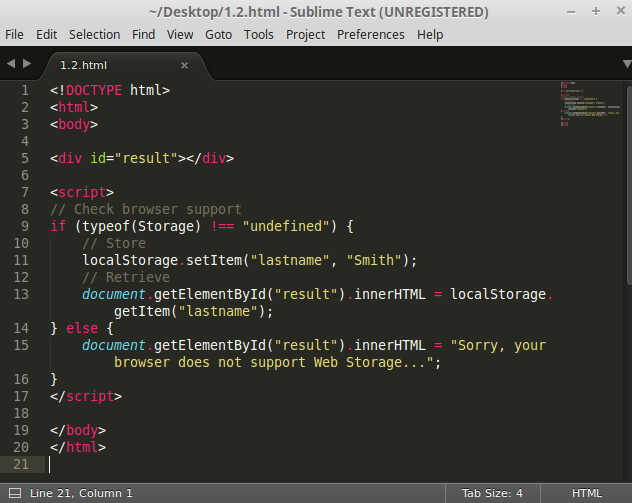Viewport: 632px width, 503px height.
Task: Close the 1.2.html tab
Action: coord(184,65)
